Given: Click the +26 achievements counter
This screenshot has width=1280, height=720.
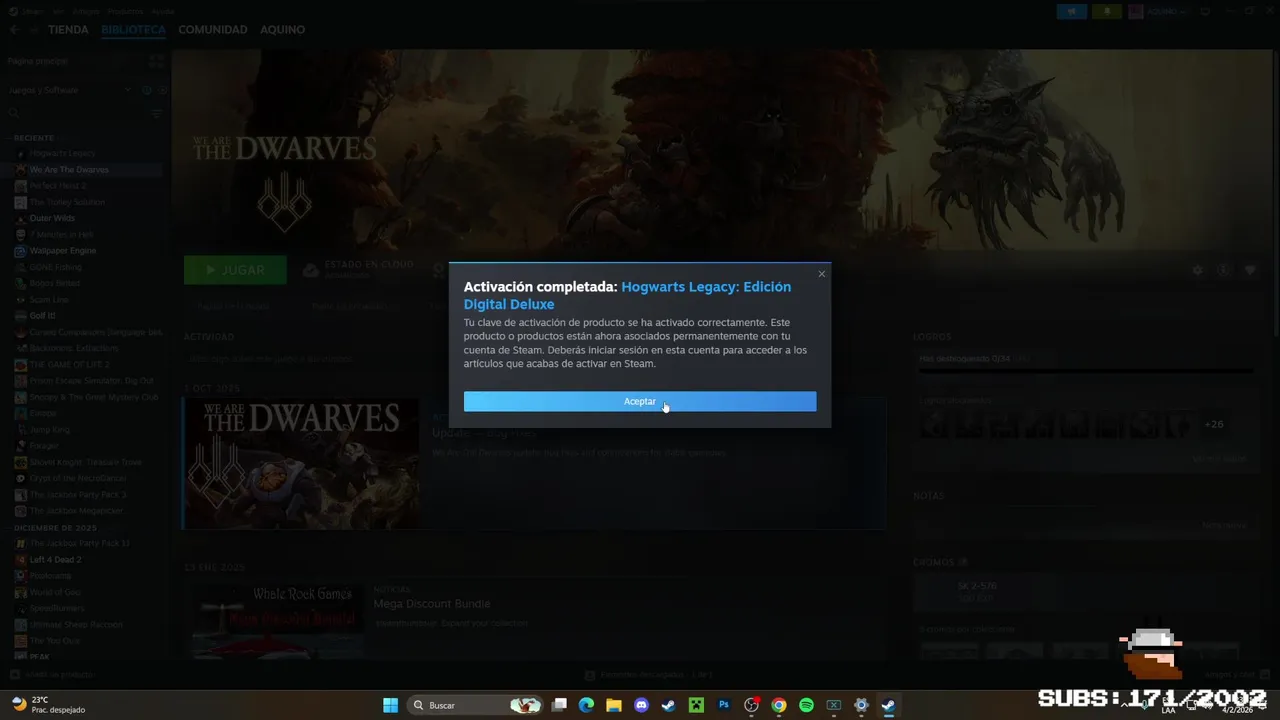Looking at the screenshot, I should 1213,424.
